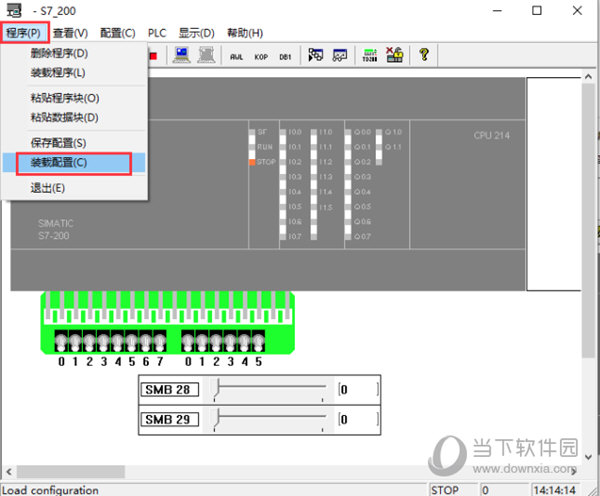Click the SMB 28 value field
Screen dimensions: 600x496
pos(359,390)
